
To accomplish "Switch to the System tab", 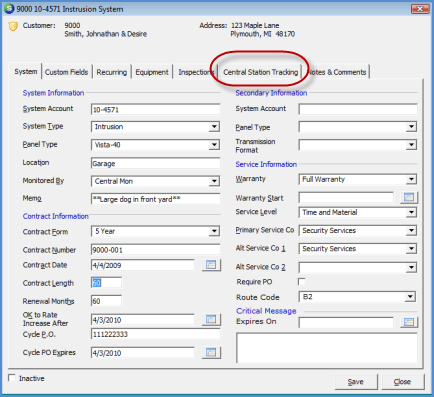I will [x=26, y=71].
